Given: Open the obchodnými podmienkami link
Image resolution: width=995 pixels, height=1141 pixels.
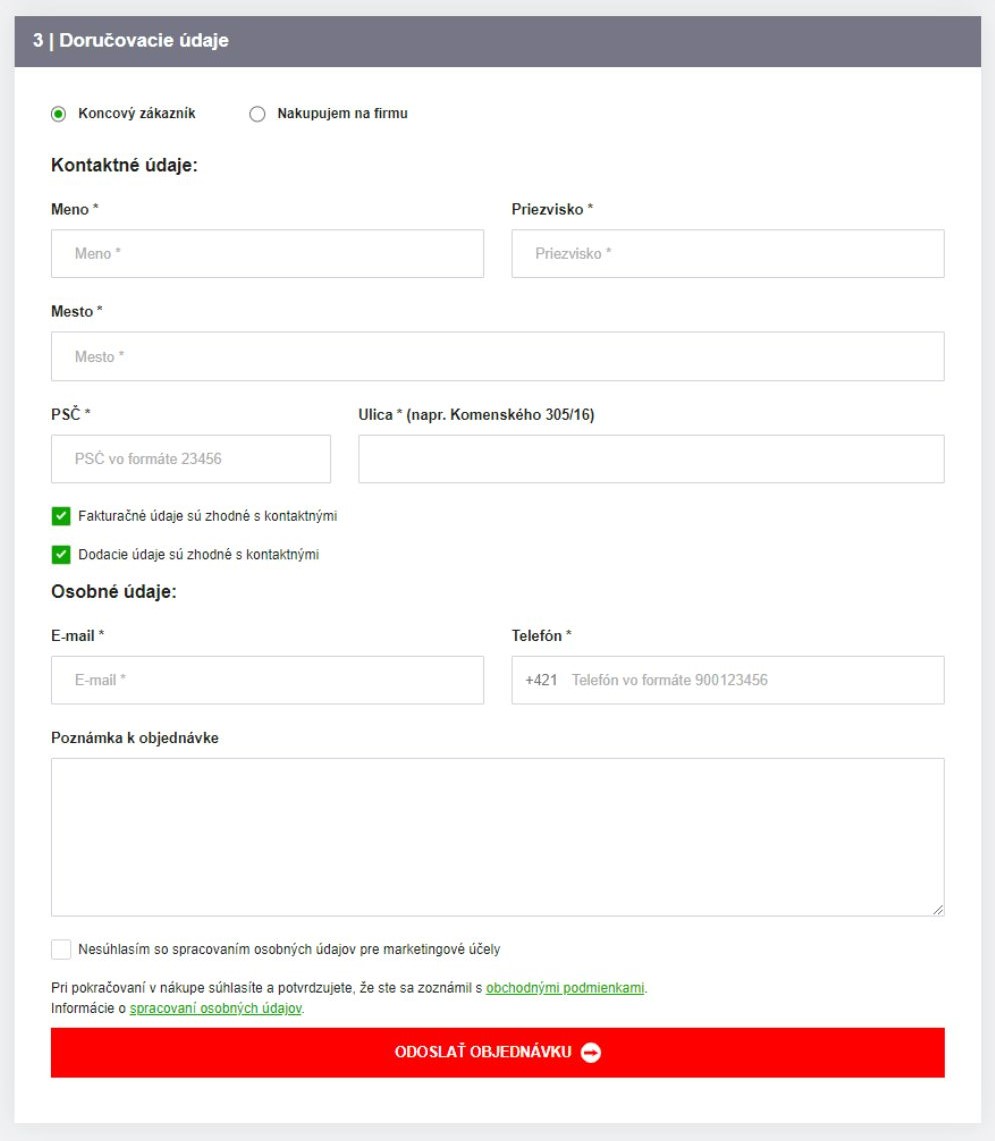Looking at the screenshot, I should click(x=565, y=988).
